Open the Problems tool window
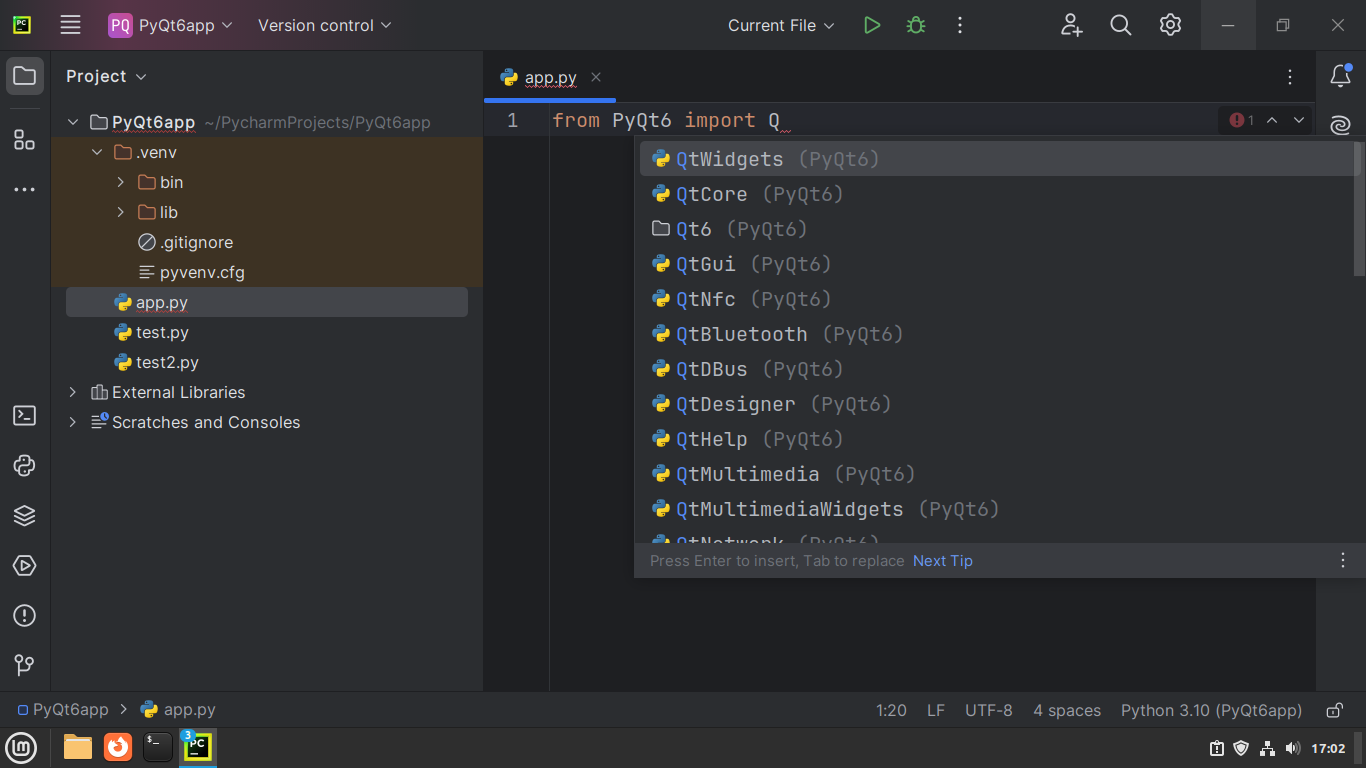The height and width of the screenshot is (768, 1366). click(x=25, y=615)
